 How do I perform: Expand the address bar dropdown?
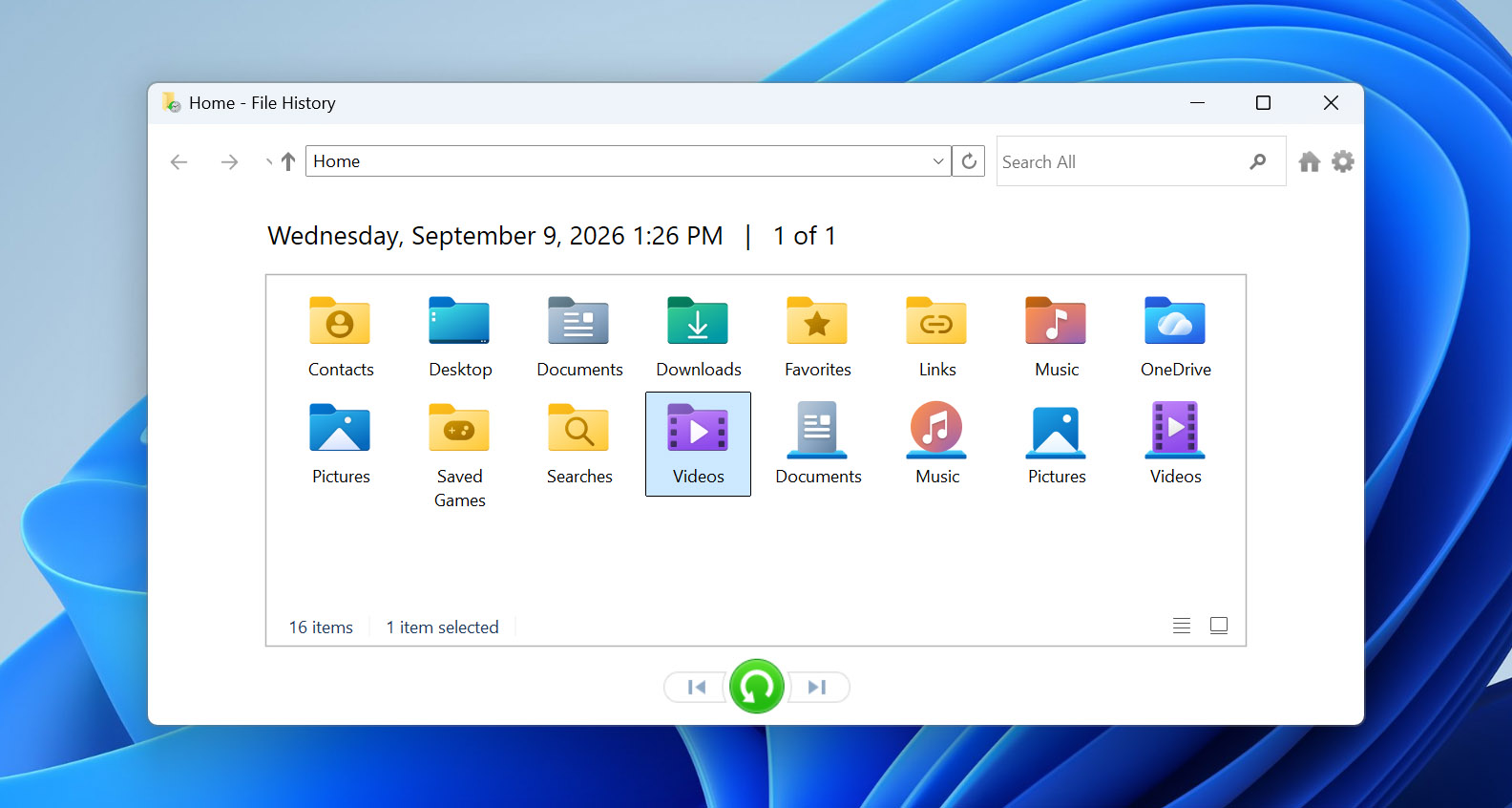coord(938,161)
